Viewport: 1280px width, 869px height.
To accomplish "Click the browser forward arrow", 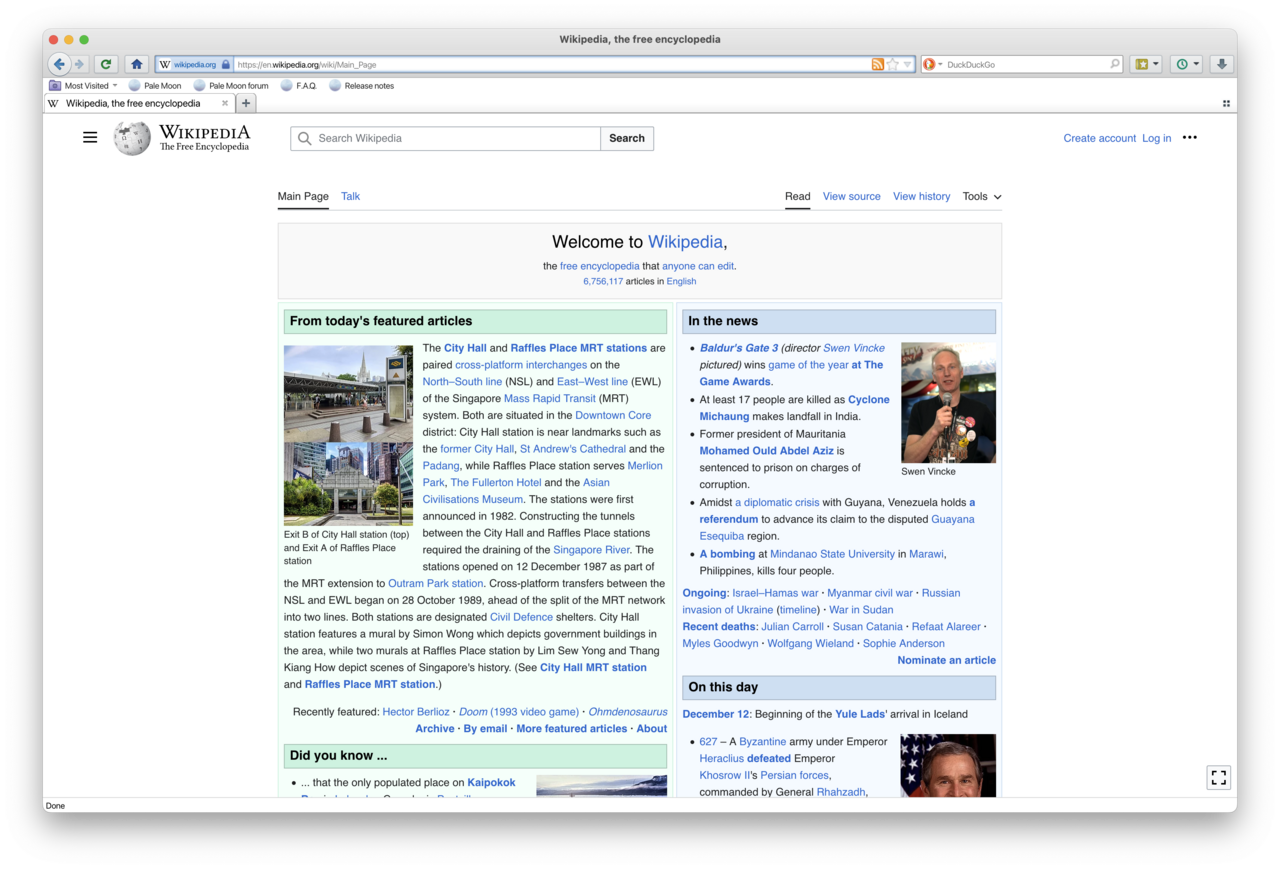I will [x=80, y=64].
